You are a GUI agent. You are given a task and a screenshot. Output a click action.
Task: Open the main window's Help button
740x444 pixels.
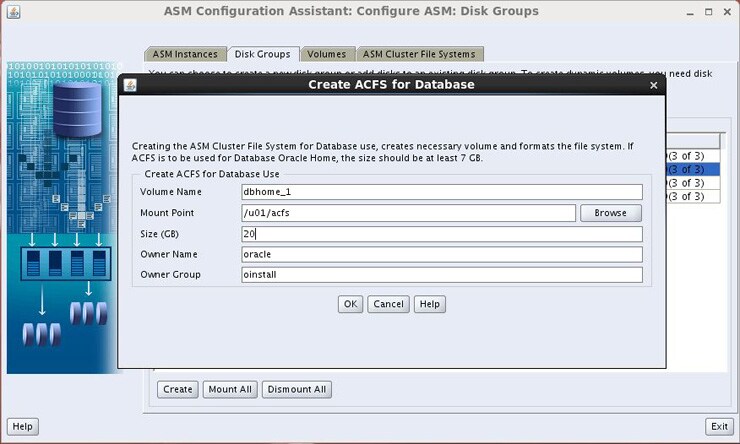pos(22,426)
